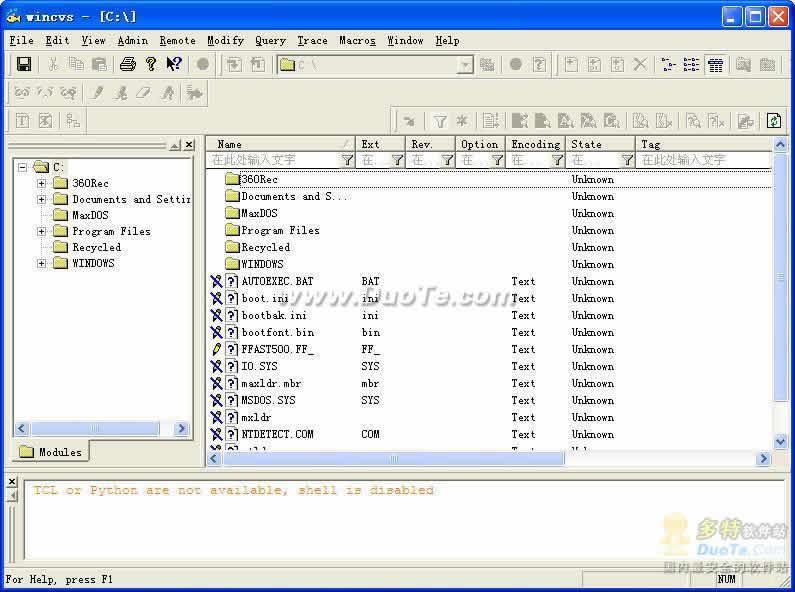The width and height of the screenshot is (795, 592).
Task: Open the Ext column filter dropdown
Action: pos(398,160)
